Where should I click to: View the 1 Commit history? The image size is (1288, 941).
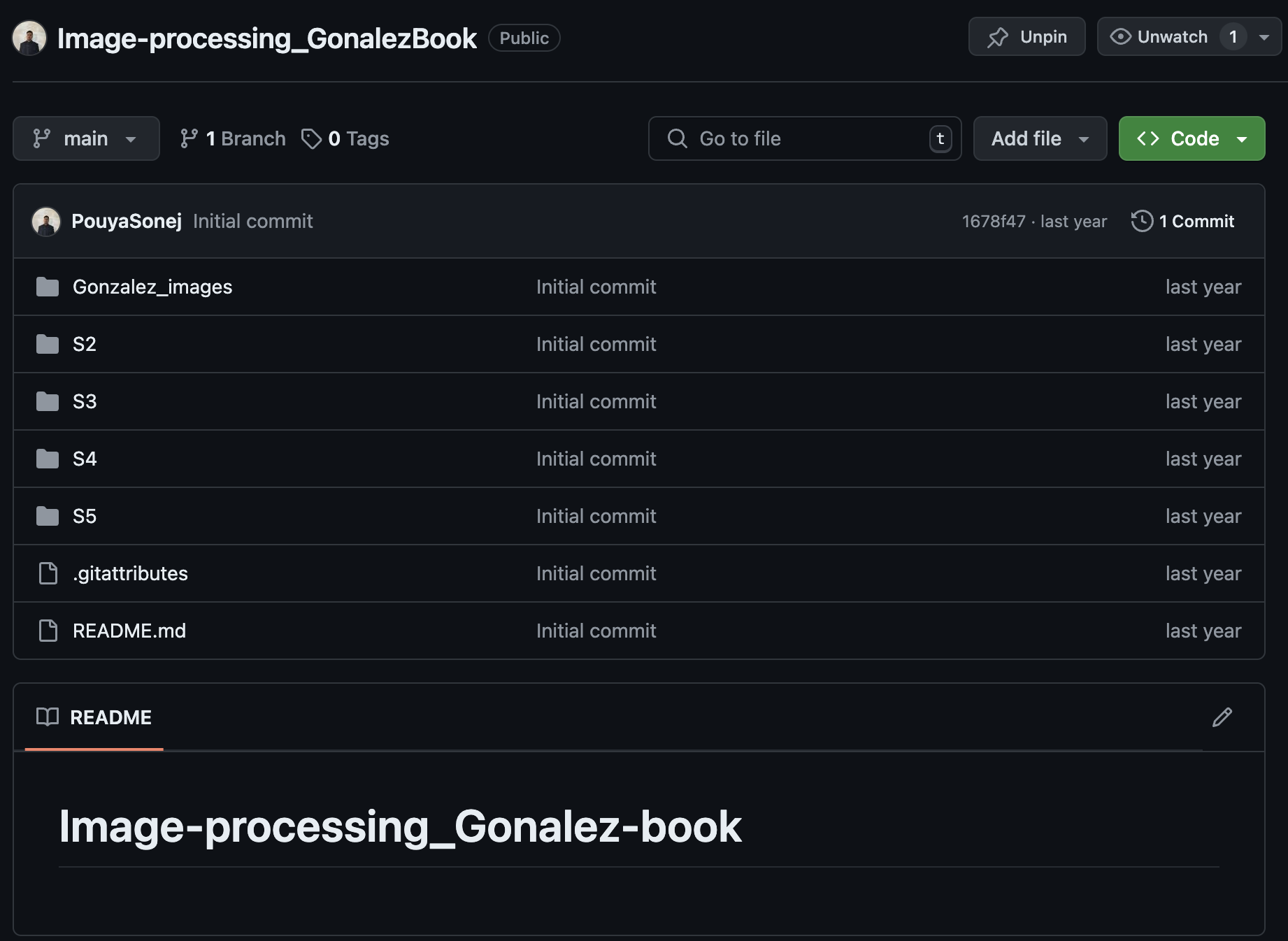1183,222
